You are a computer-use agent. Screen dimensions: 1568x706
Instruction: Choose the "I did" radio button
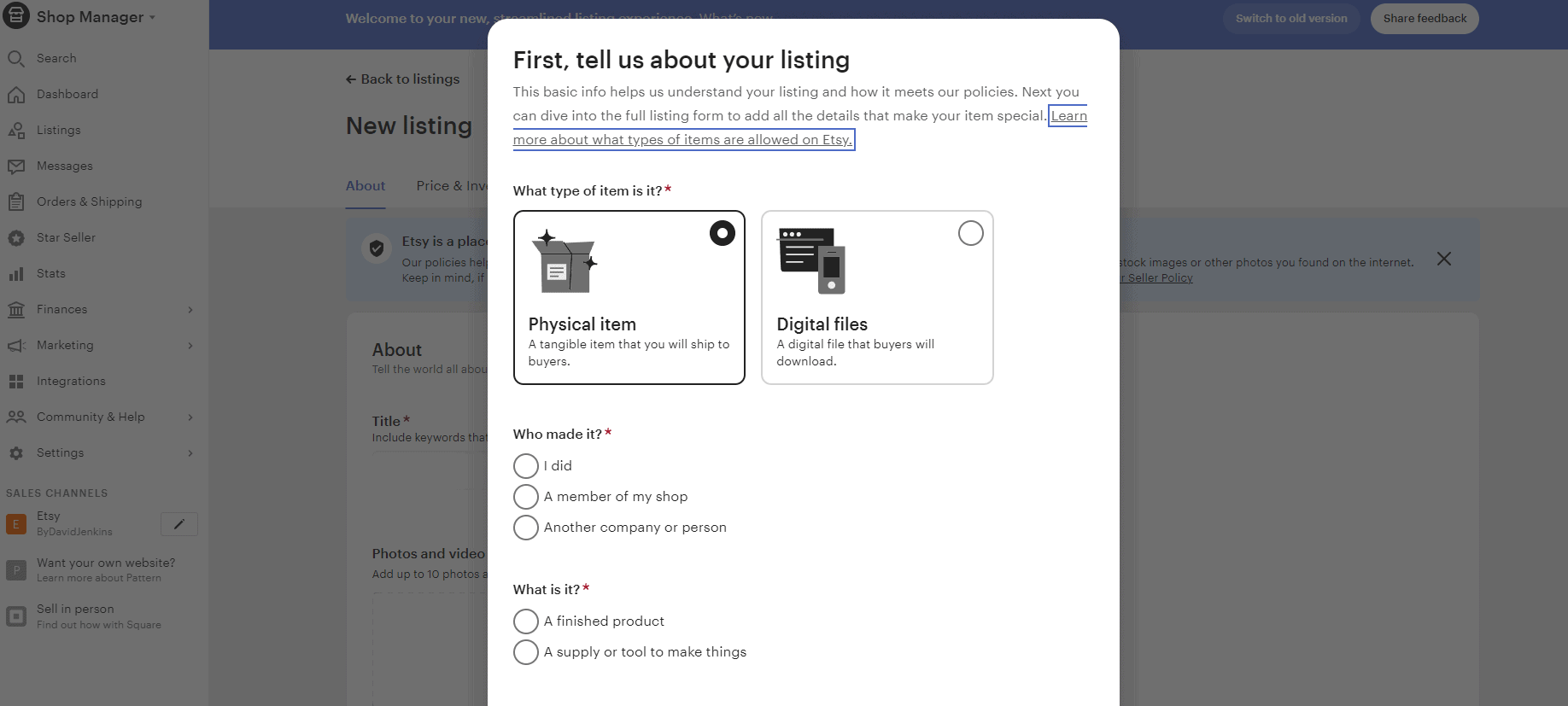click(526, 466)
